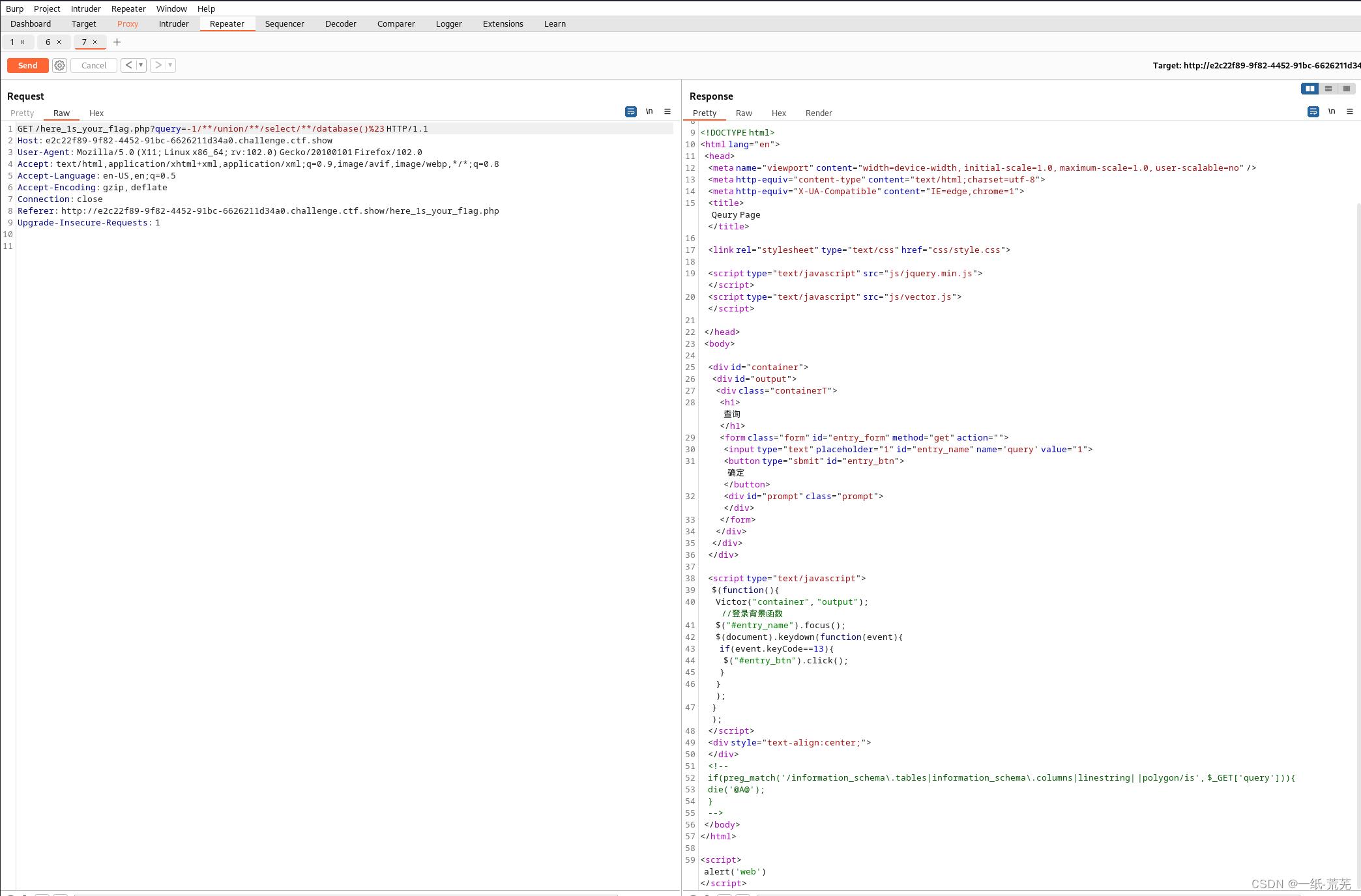Viewport: 1361px width, 896px height.
Task: Switch Response view to Render
Action: pos(819,113)
